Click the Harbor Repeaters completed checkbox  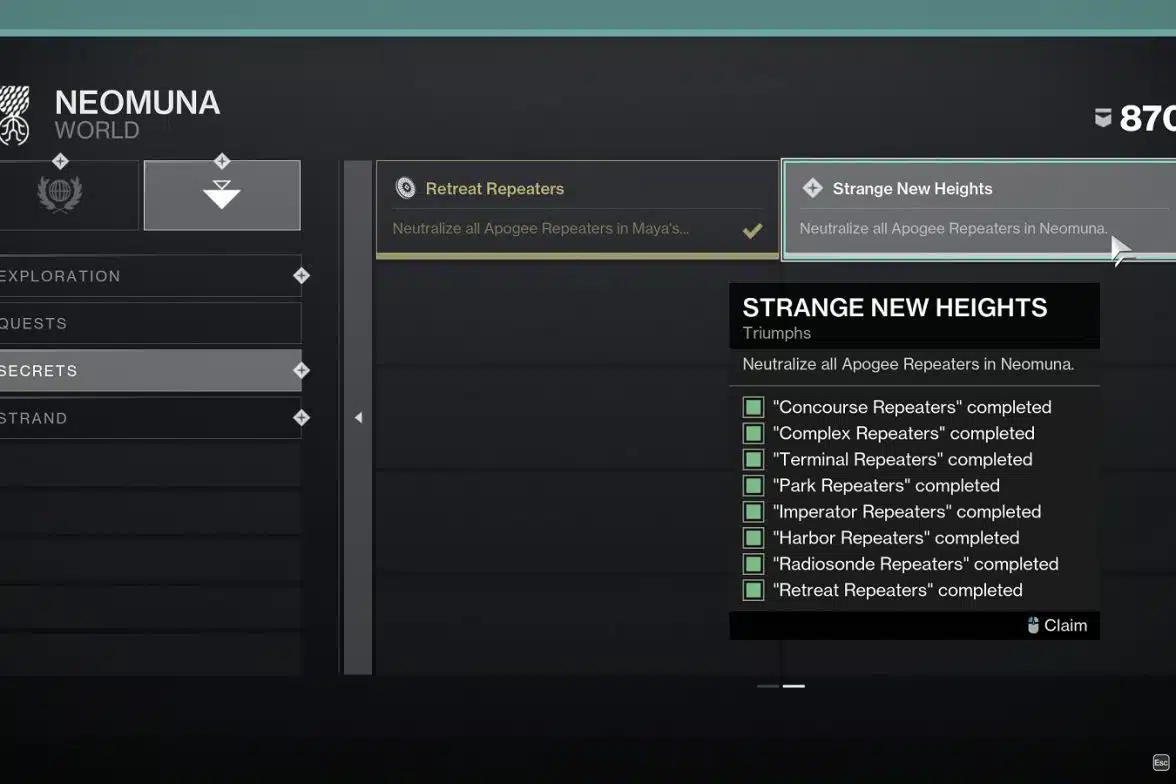(x=753, y=538)
